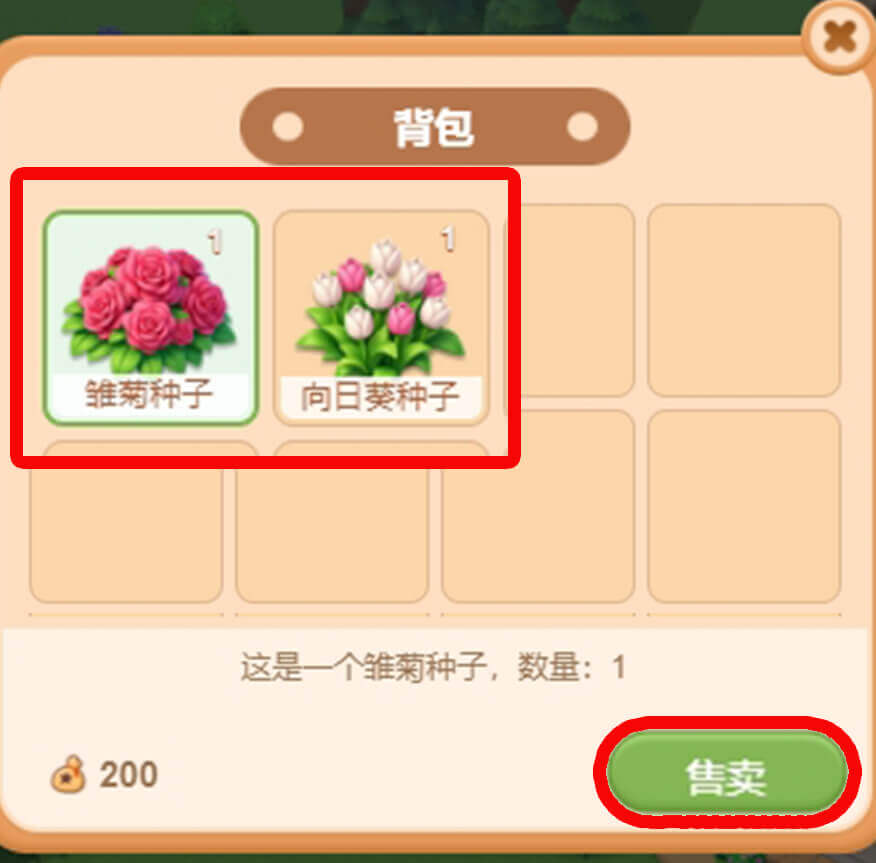Click the 雏菊种子 name label
Screen dimensions: 876x863
coord(149,394)
